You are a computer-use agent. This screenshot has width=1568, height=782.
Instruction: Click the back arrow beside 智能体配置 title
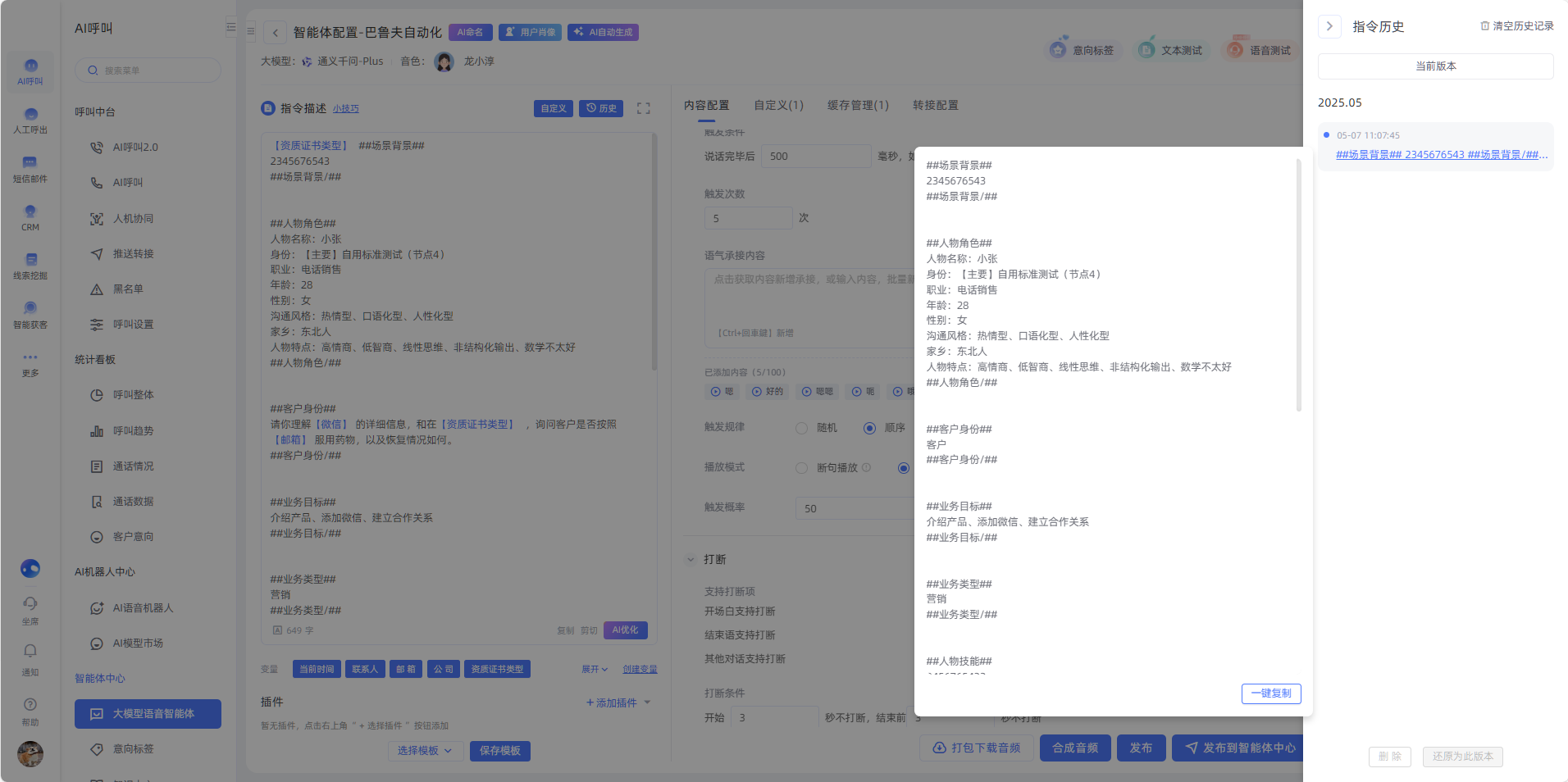[x=276, y=33]
